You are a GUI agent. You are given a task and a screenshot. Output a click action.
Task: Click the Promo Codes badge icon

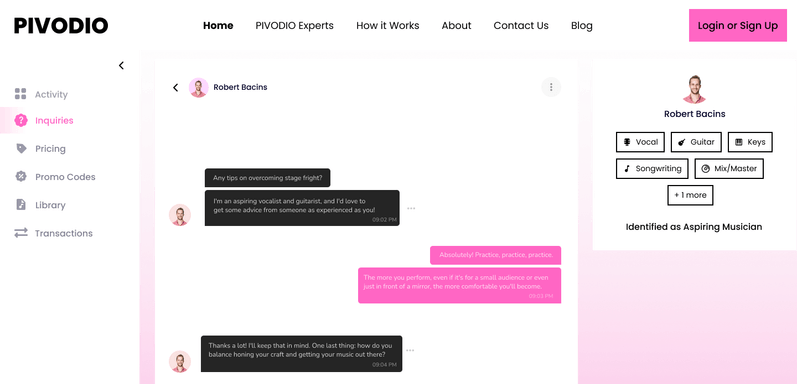[21, 176]
